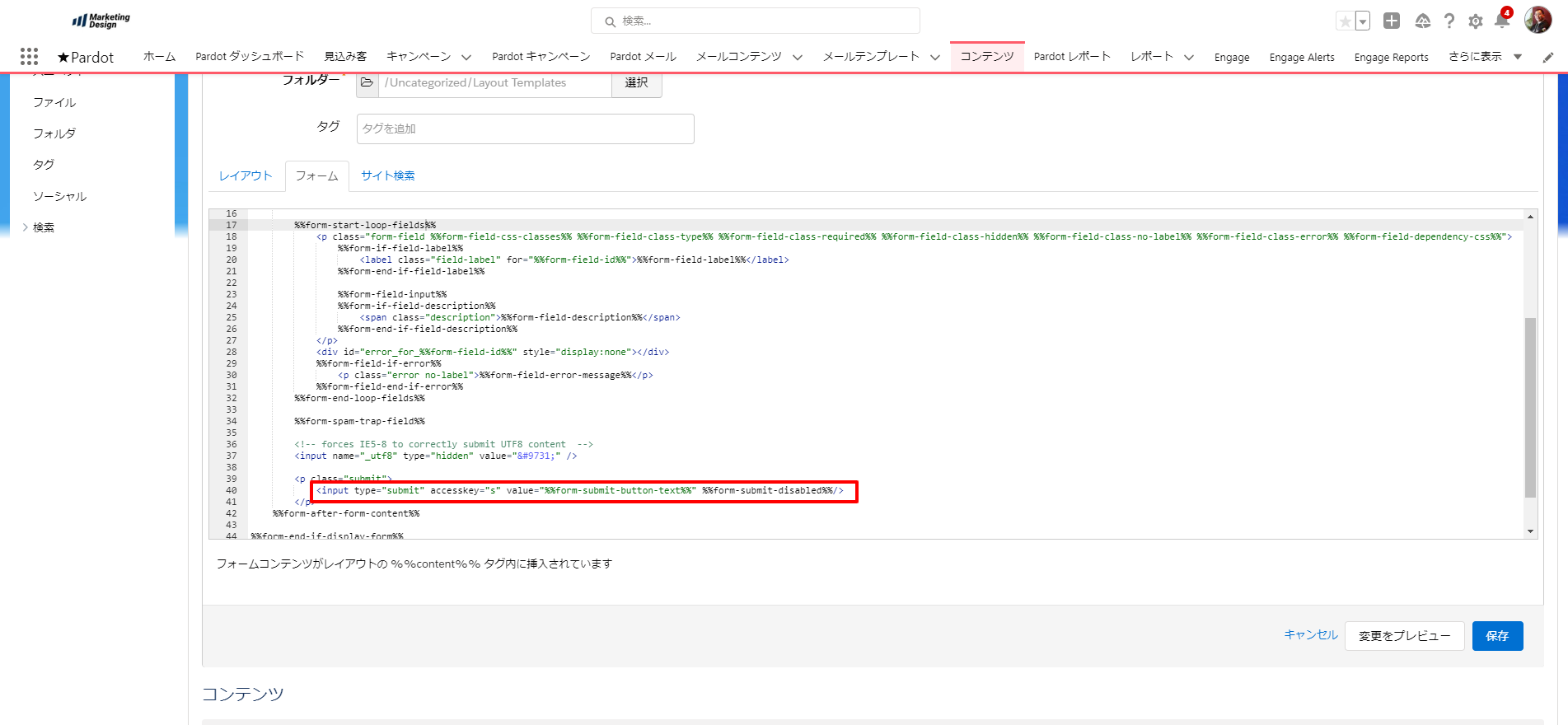Screen dimensions: 1568x725
Task: Open the App Launcher grid icon
Action: [x=29, y=56]
